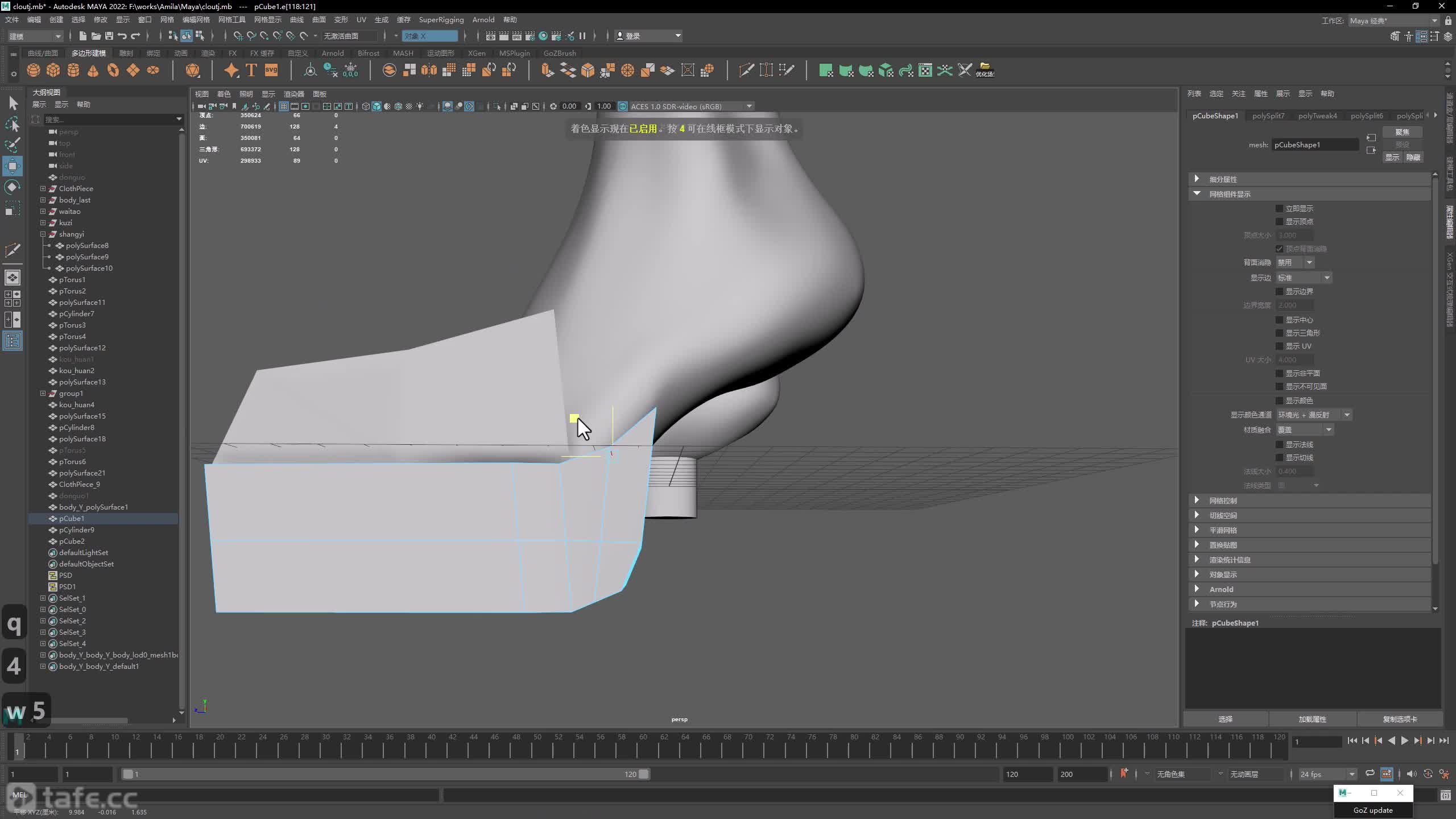
Task: Click the Mirror shelf icon
Action: [429, 71]
